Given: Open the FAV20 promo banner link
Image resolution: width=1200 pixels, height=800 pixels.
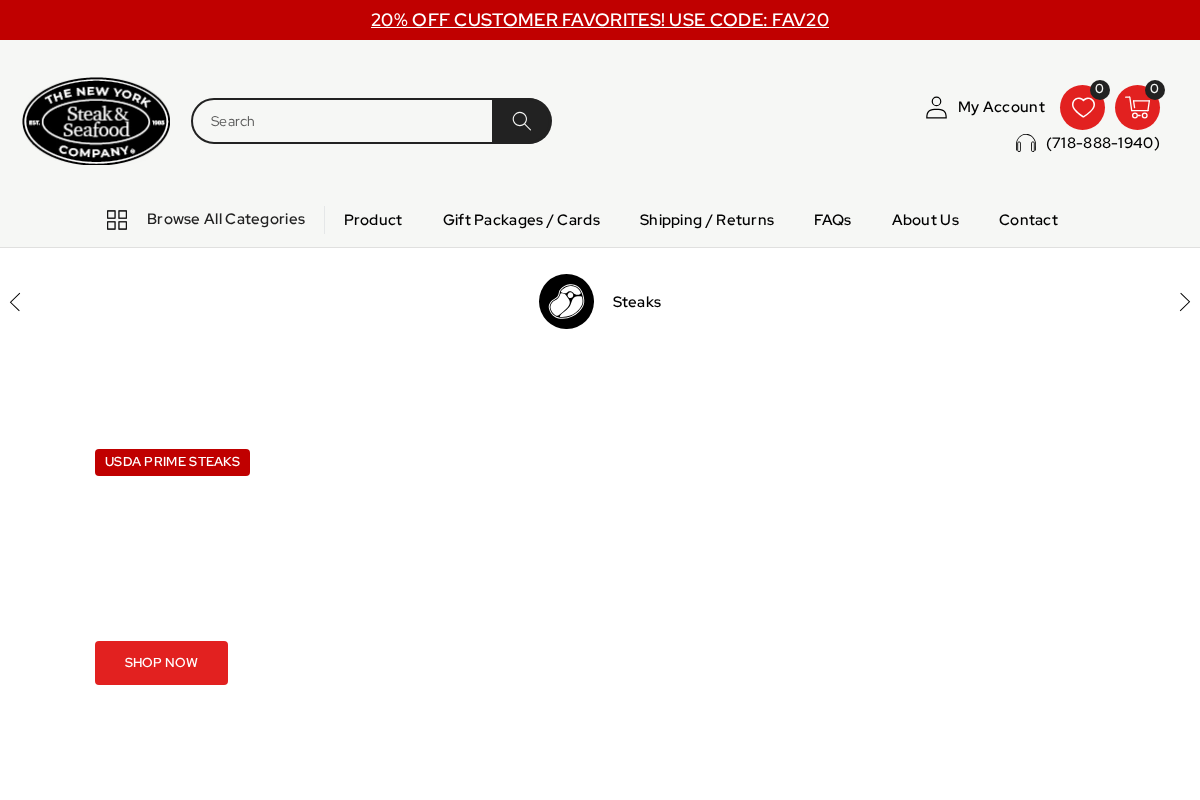Looking at the screenshot, I should (x=600, y=19).
